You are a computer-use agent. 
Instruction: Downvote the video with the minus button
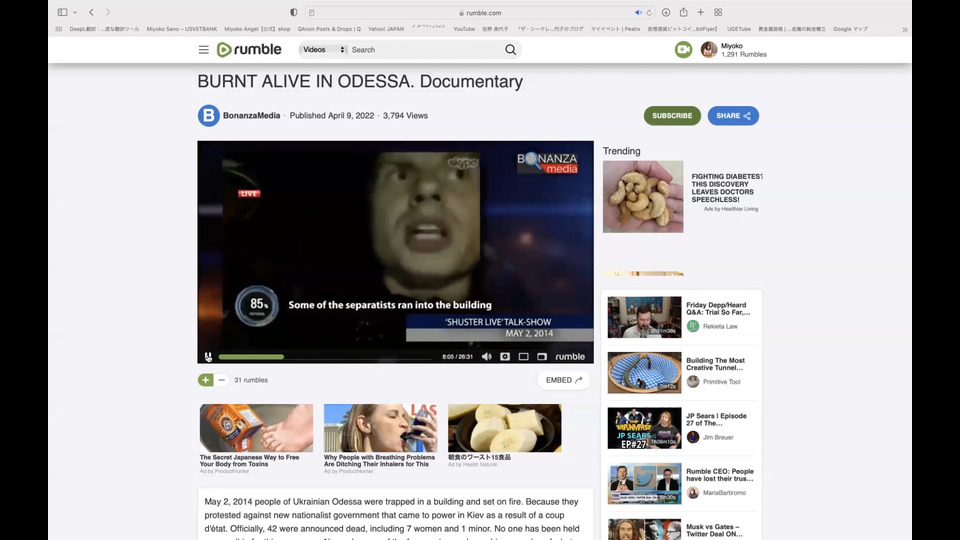222,380
